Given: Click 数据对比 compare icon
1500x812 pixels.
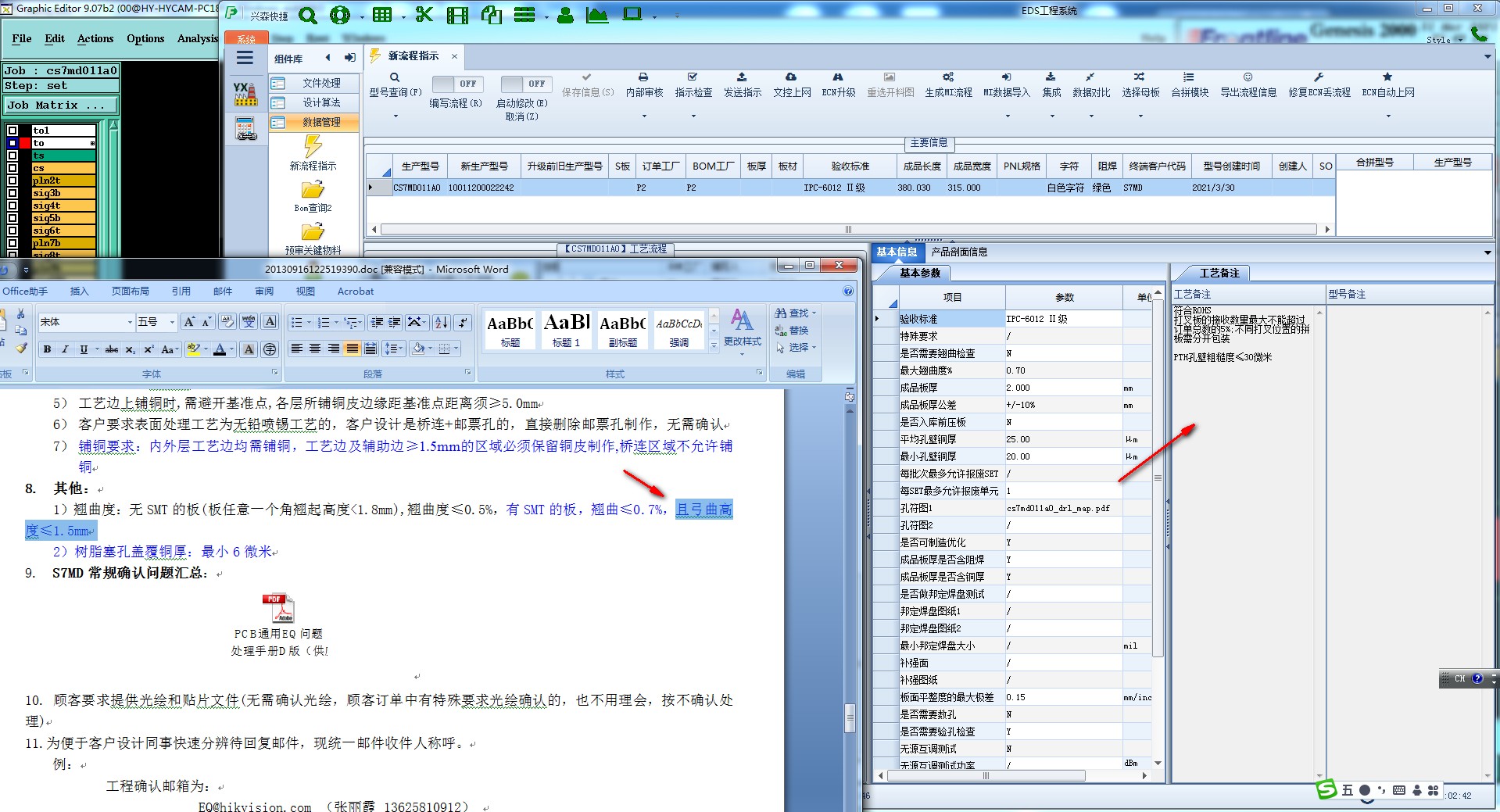Looking at the screenshot, I should pyautogui.click(x=1090, y=77).
